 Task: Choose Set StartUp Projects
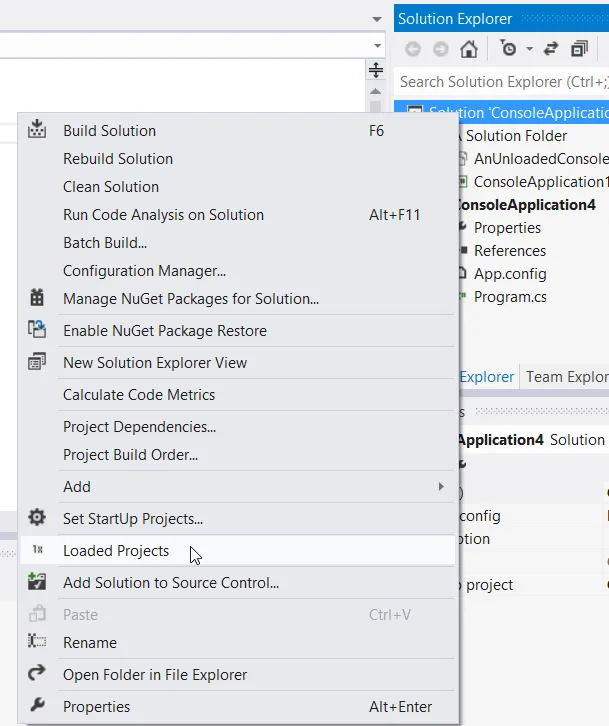(x=238, y=519)
